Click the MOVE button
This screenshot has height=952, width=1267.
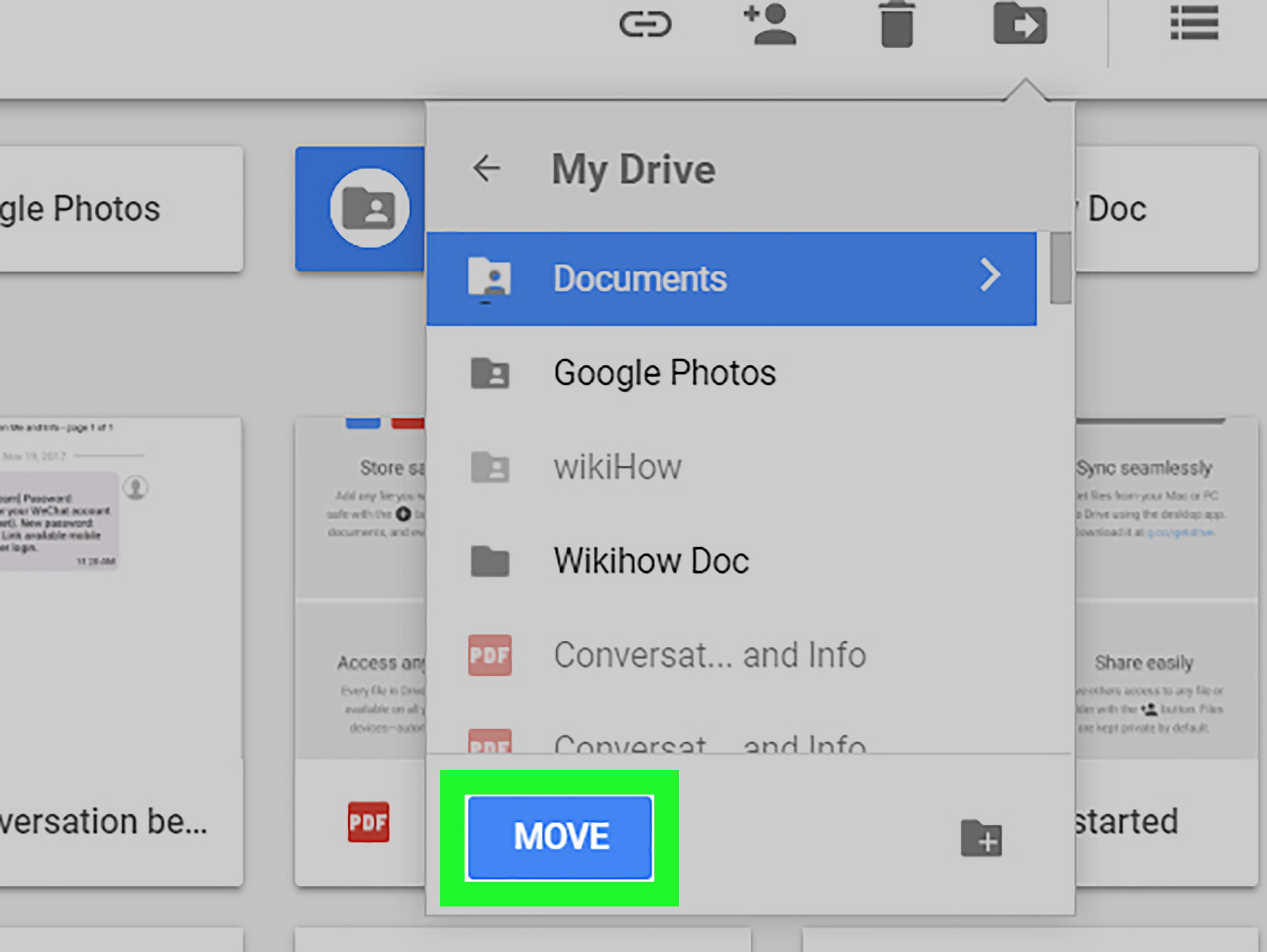tap(559, 838)
